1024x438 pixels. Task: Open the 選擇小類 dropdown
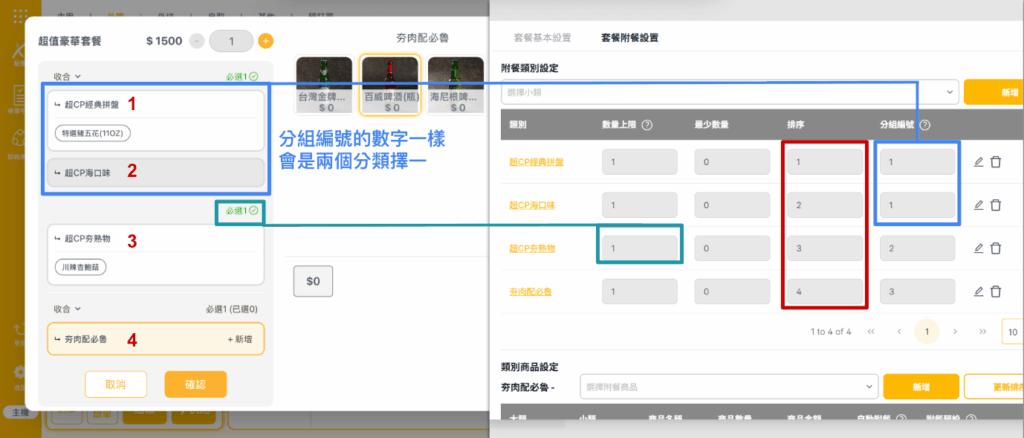(730, 93)
